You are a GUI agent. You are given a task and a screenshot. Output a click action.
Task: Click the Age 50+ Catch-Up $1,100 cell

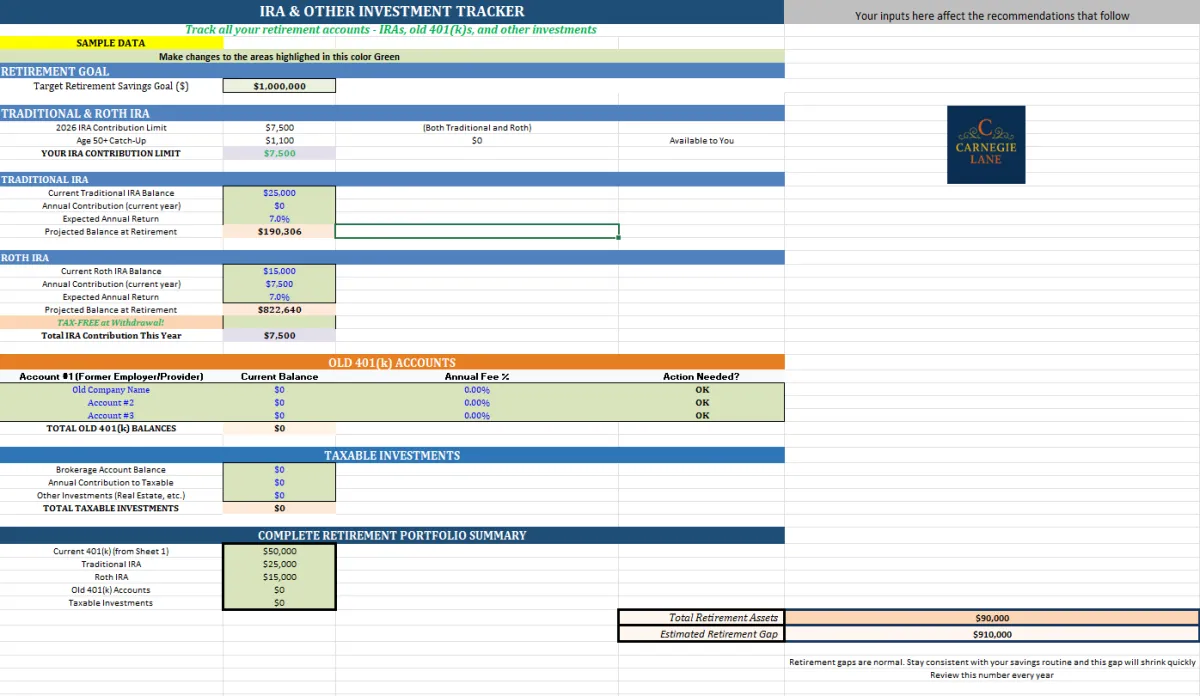point(280,141)
